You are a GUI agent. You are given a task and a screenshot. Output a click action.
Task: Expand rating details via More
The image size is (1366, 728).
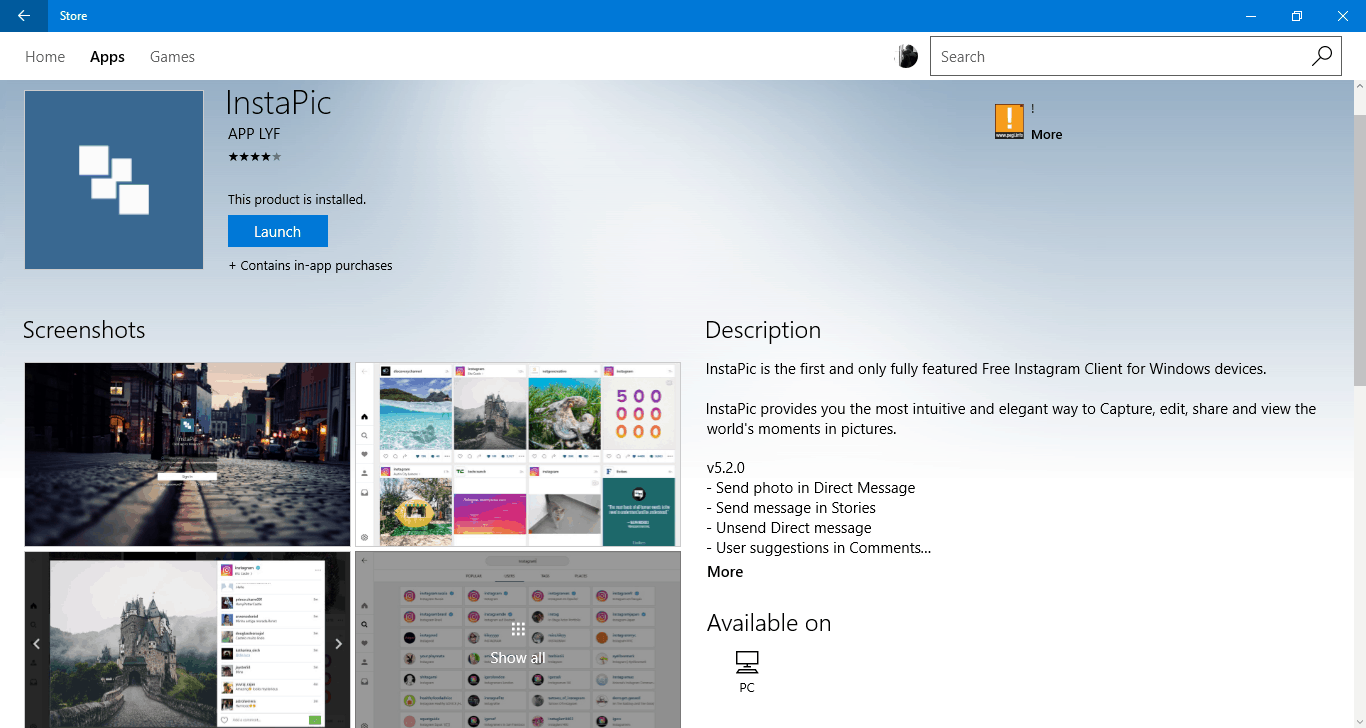point(1046,135)
